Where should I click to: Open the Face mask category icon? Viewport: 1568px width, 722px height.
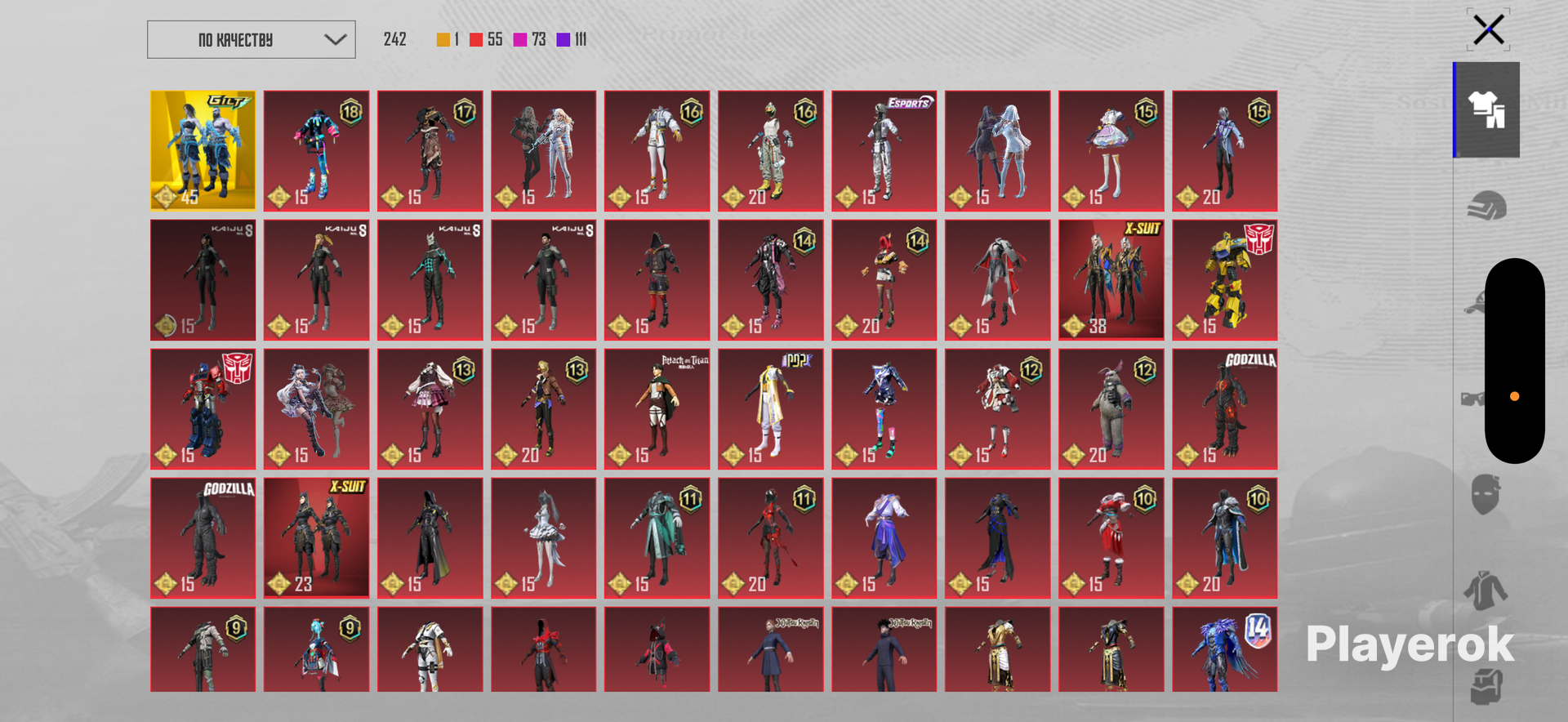click(1486, 494)
